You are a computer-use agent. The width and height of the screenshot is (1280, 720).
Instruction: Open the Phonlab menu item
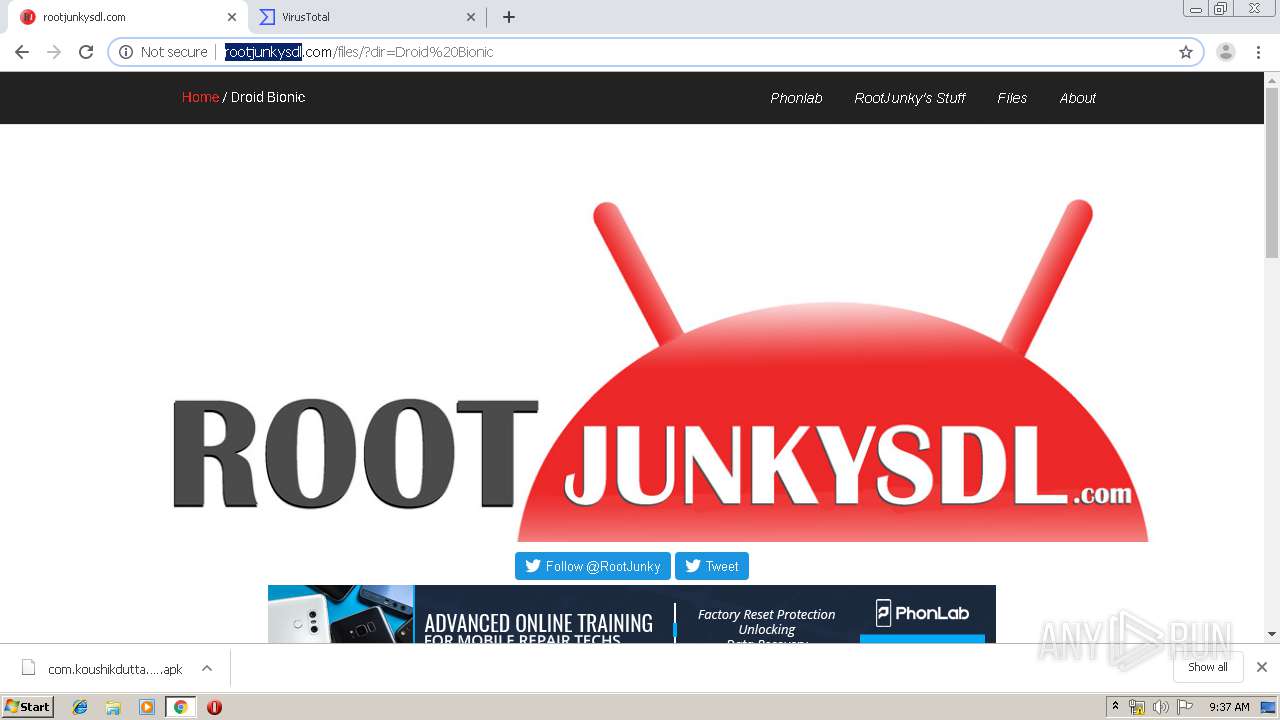[x=796, y=98]
